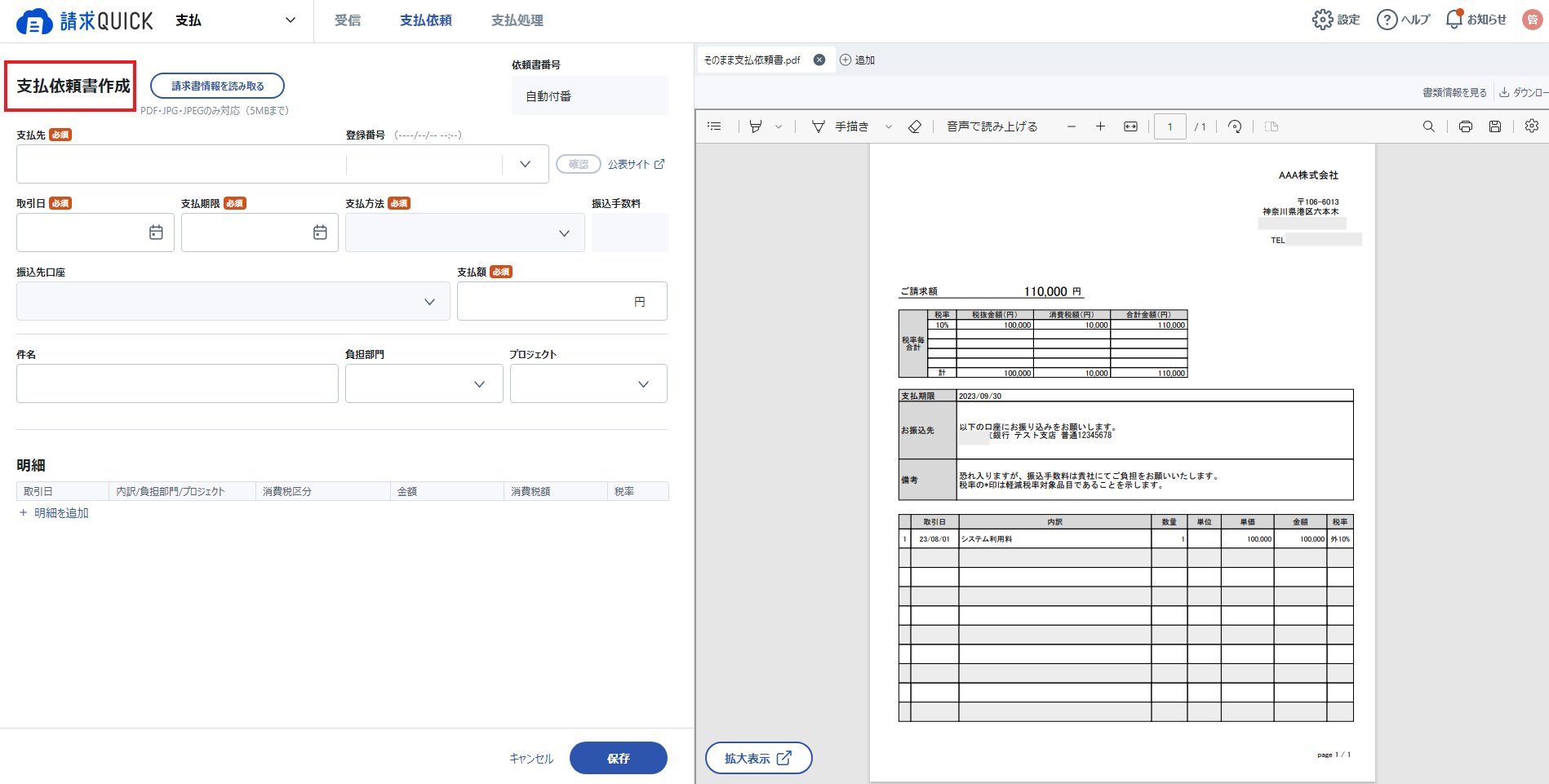Switch to the 受信 tab
The height and width of the screenshot is (784, 1549).
pos(348,20)
